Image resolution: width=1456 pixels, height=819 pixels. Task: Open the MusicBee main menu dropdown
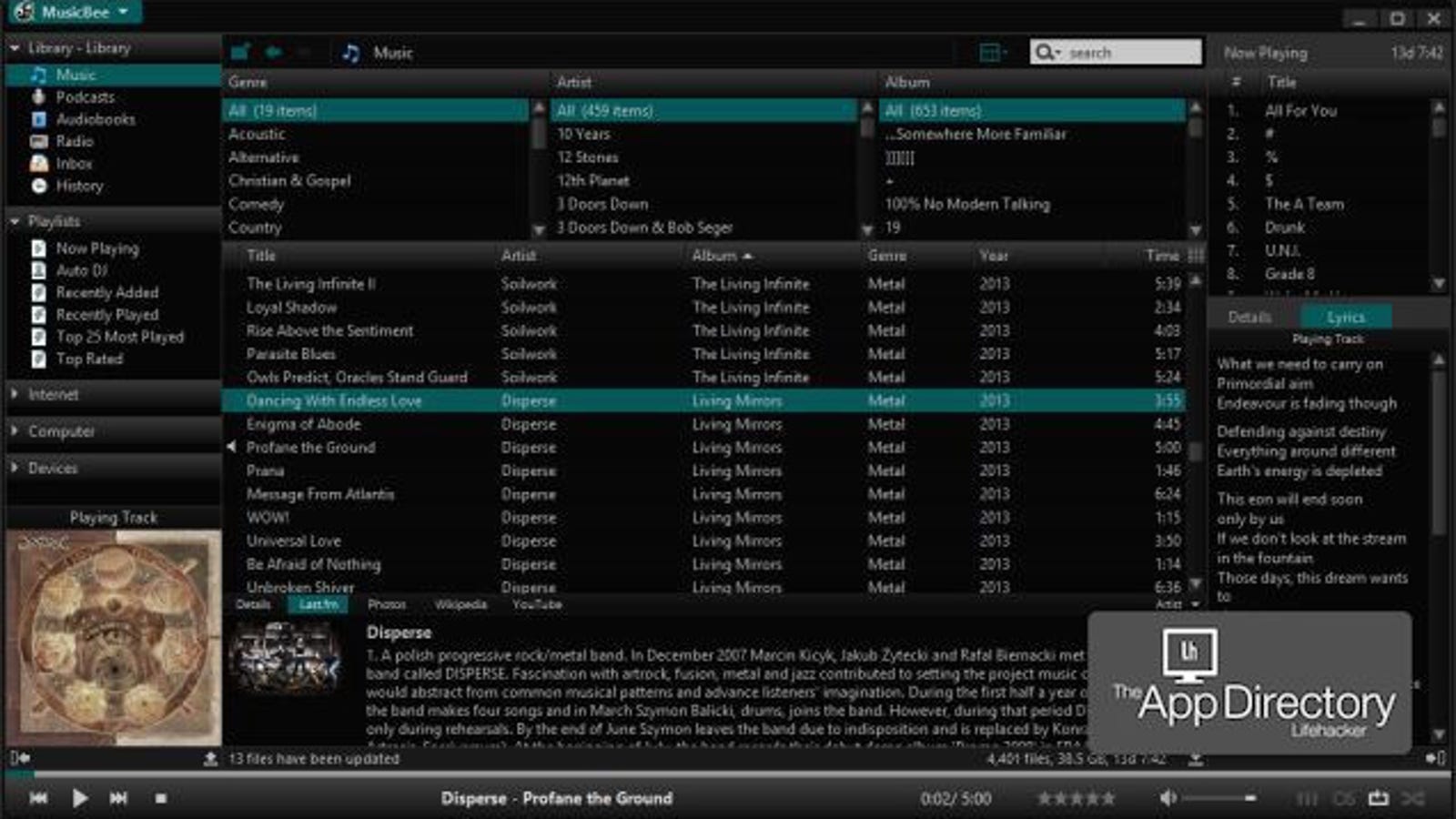coord(73,13)
